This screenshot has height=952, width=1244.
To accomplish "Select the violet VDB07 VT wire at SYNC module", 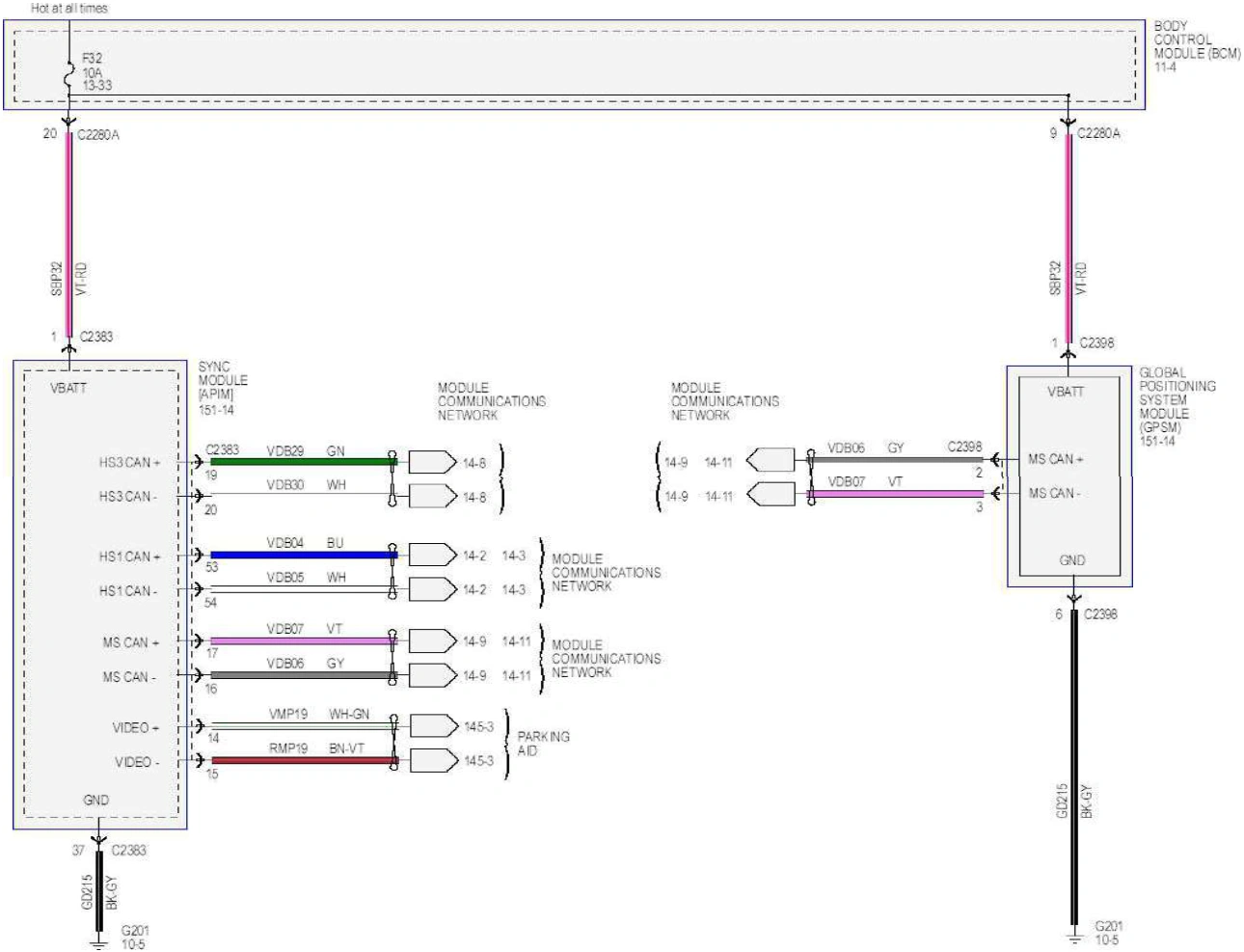I will pyautogui.click(x=303, y=640).
